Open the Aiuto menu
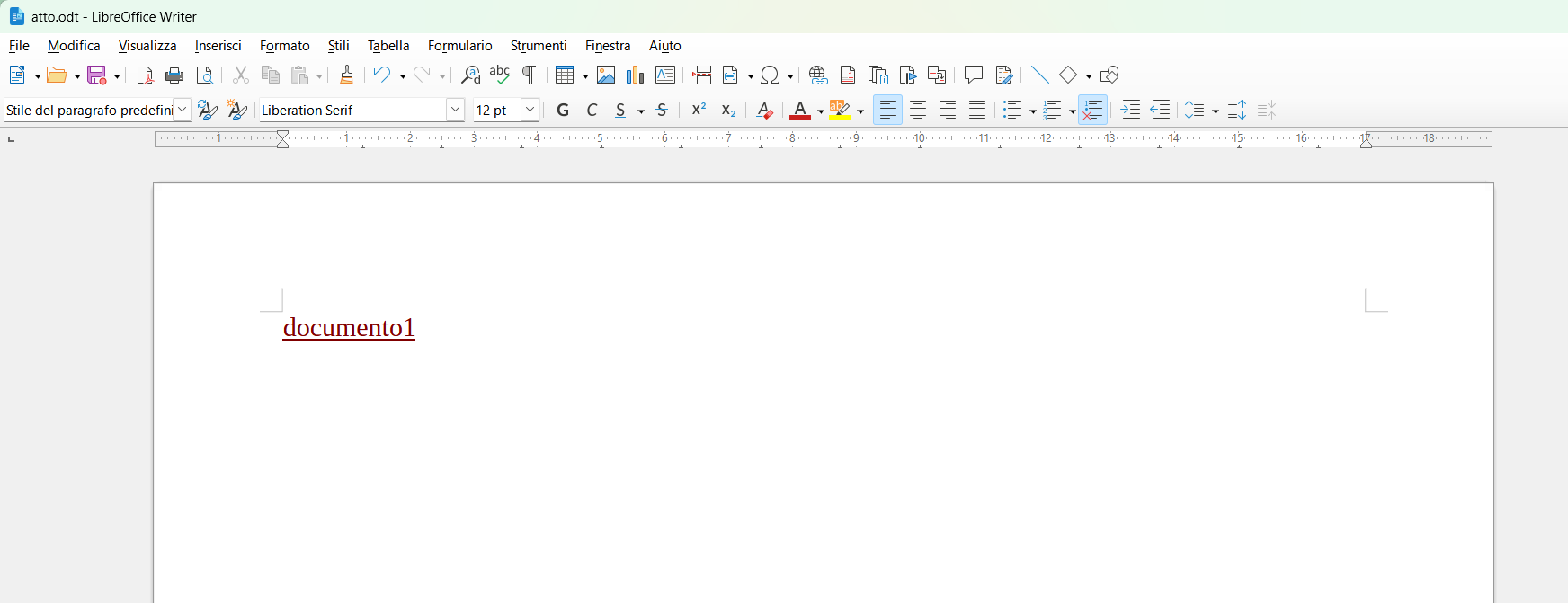The height and width of the screenshot is (603, 1568). [x=665, y=46]
